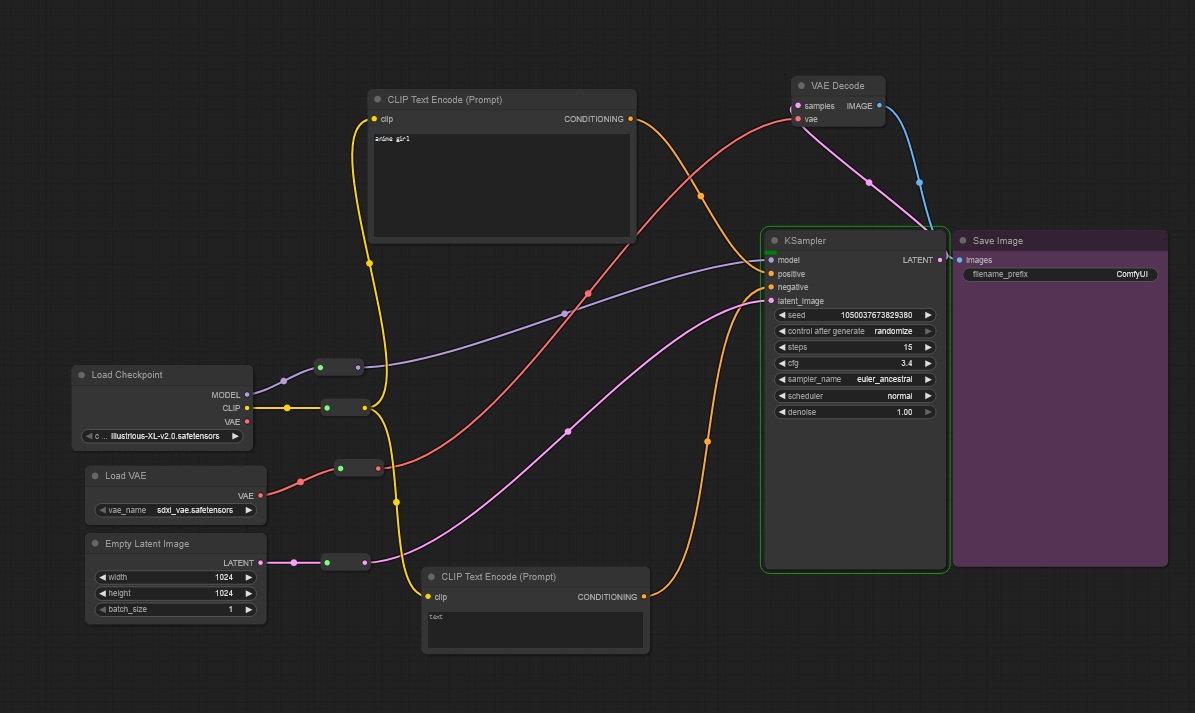The height and width of the screenshot is (713, 1195).
Task: Click the purple model link midpoint near KSampler
Action: tap(564, 314)
